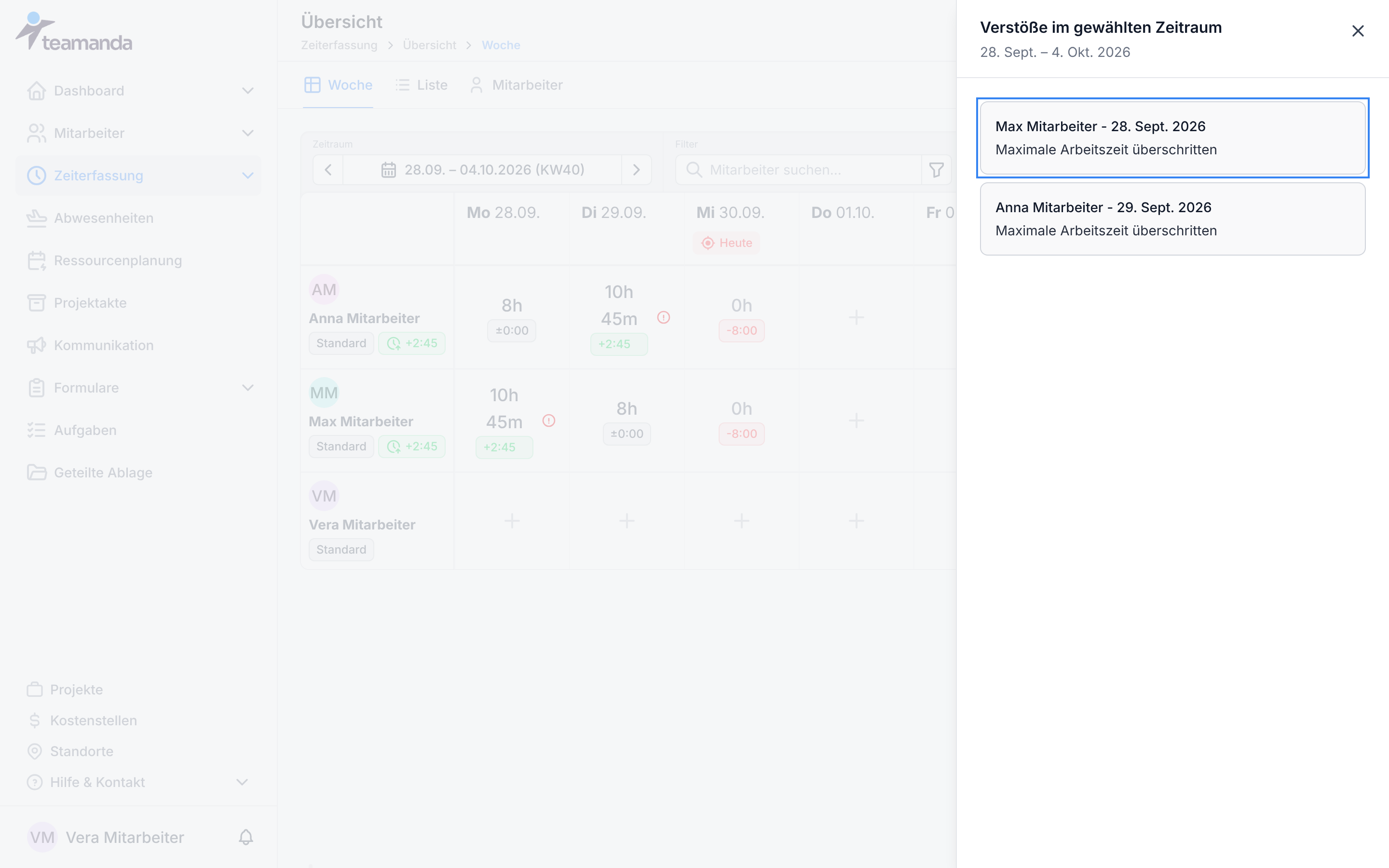
Task: Open the filter funnel icon
Action: point(936,170)
